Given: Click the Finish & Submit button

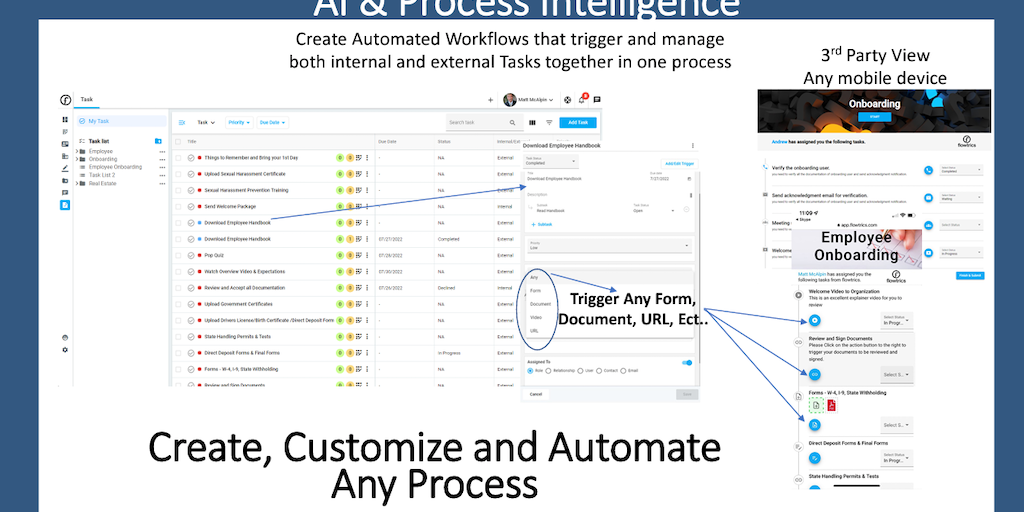Looking at the screenshot, I should pyautogui.click(x=971, y=276).
